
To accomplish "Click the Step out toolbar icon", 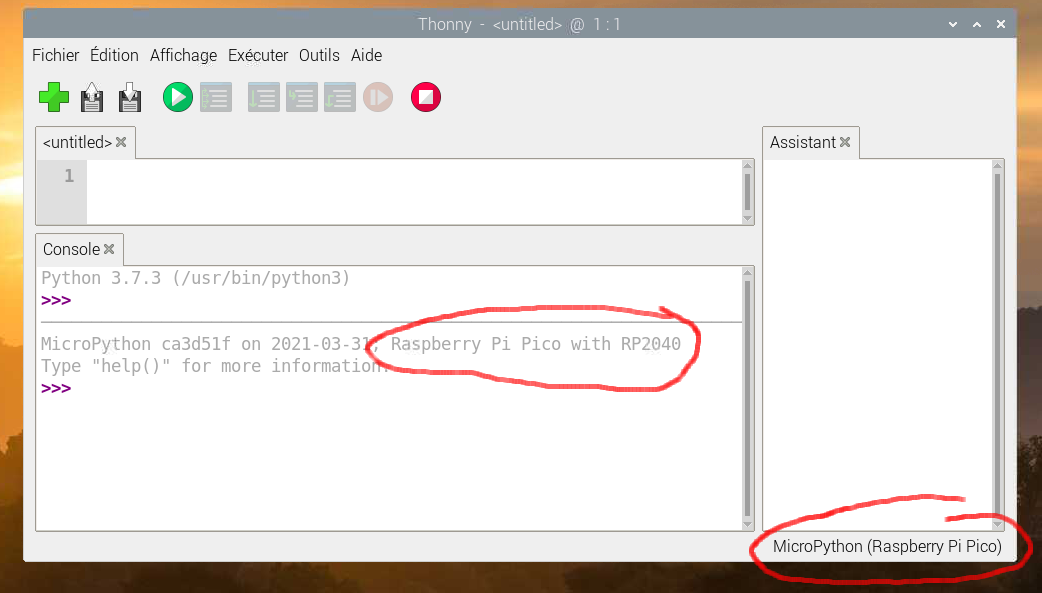I will [x=340, y=97].
